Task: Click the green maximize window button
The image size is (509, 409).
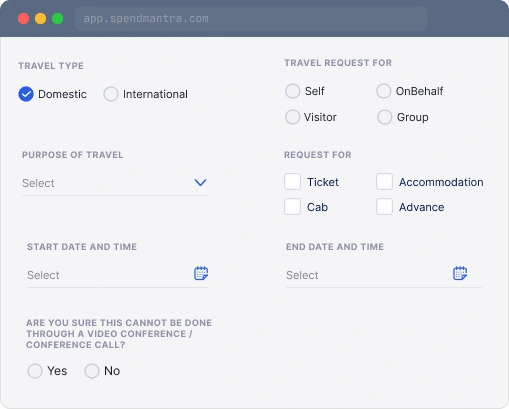Action: click(58, 19)
